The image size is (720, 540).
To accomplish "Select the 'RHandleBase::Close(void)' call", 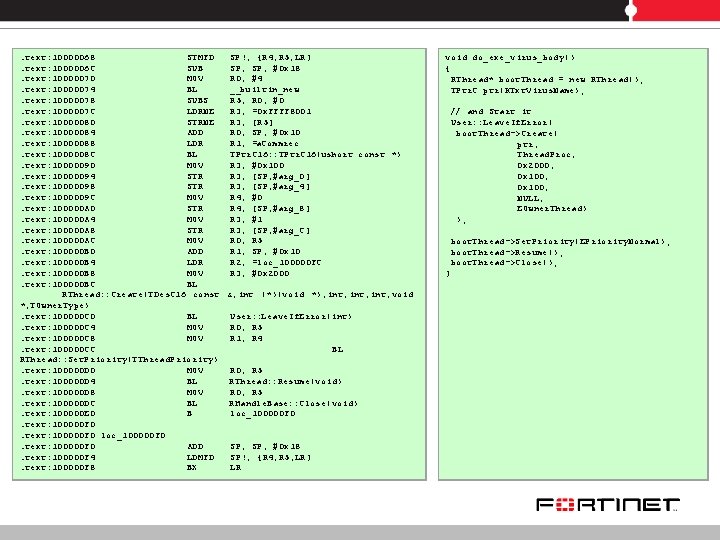I will 293,404.
